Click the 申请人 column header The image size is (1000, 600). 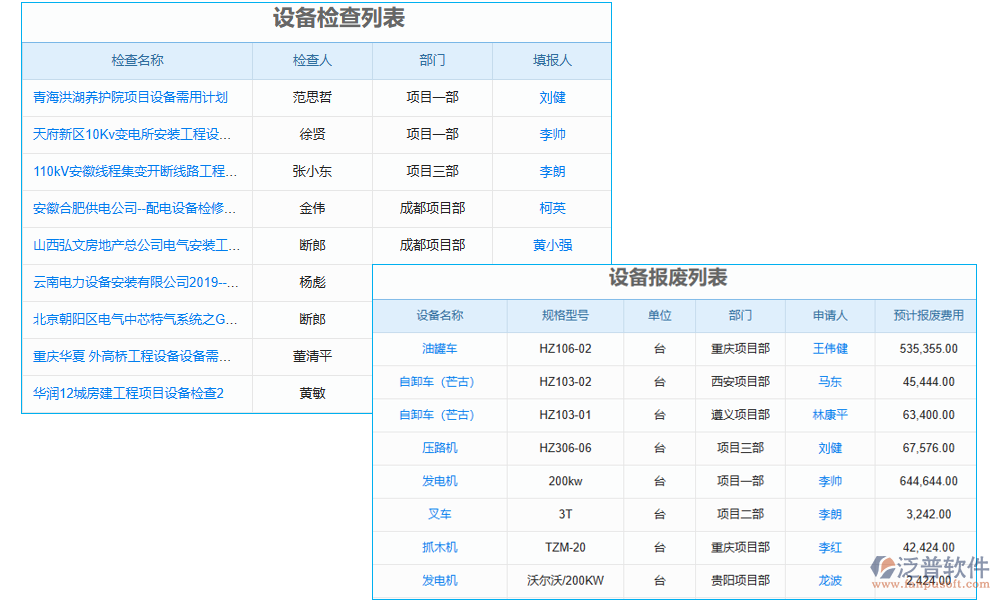(x=828, y=315)
